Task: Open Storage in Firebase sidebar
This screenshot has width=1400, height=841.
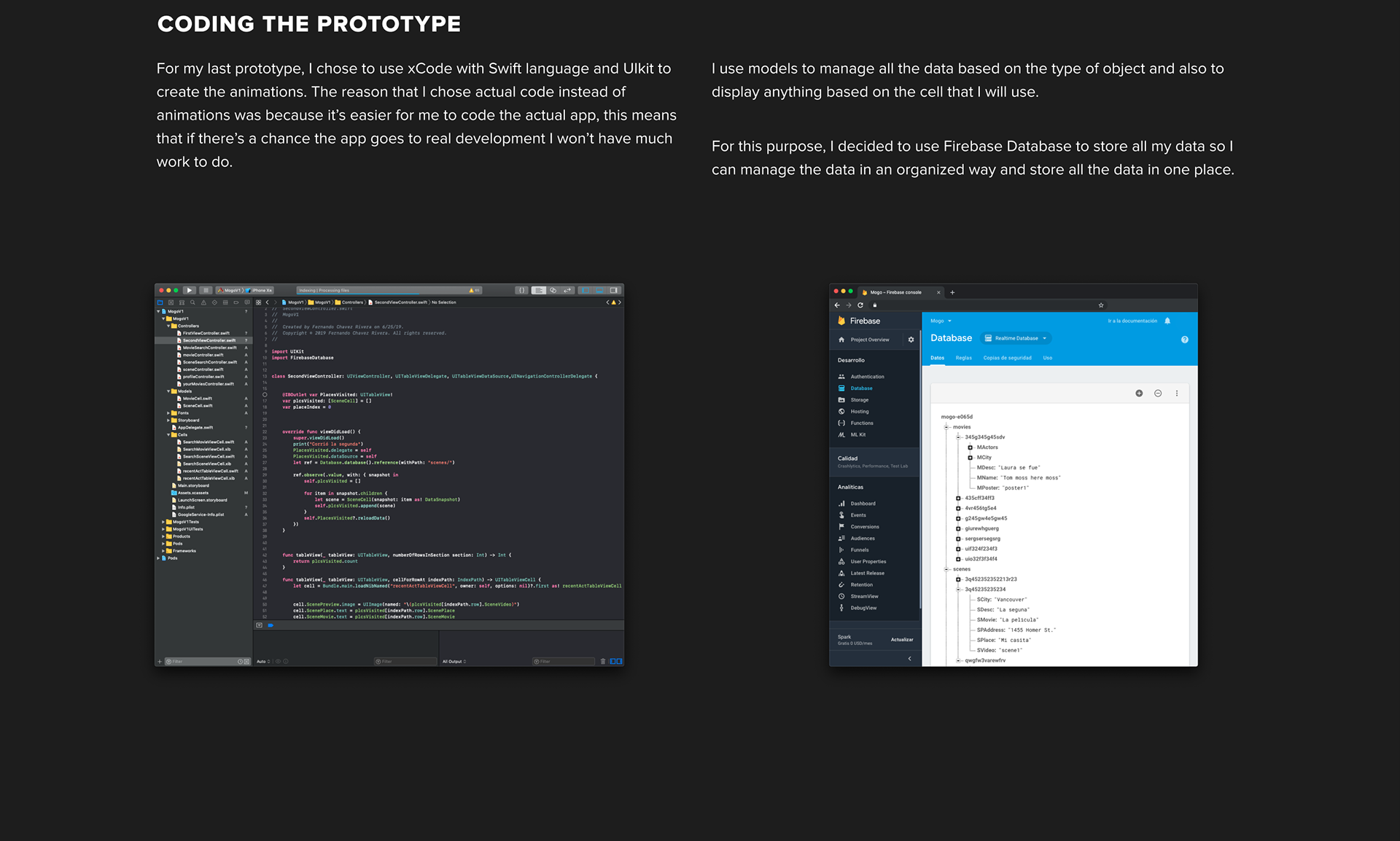Action: pos(859,400)
